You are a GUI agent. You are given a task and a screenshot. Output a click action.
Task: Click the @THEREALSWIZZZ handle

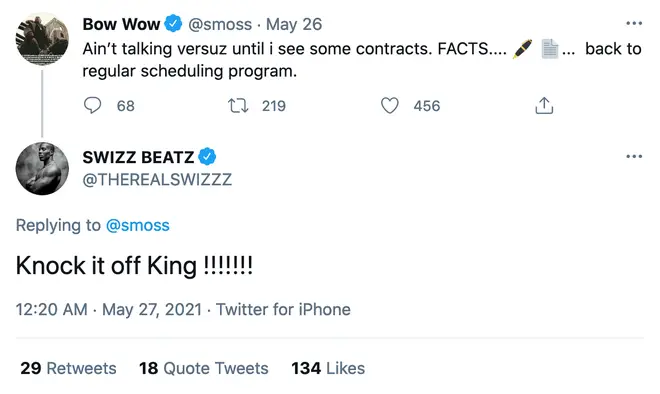point(157,180)
